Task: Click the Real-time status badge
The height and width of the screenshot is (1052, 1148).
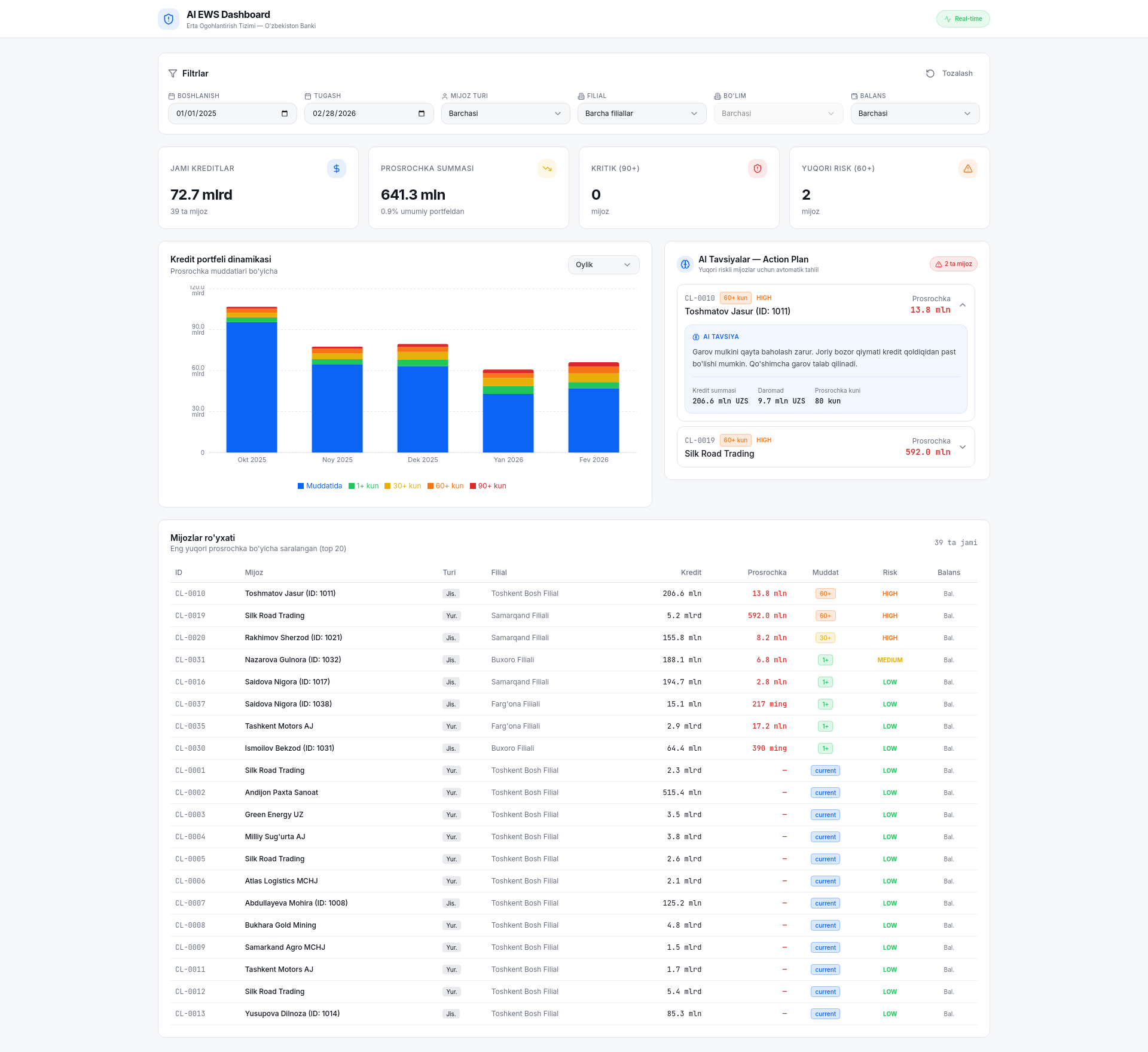Action: [x=963, y=19]
